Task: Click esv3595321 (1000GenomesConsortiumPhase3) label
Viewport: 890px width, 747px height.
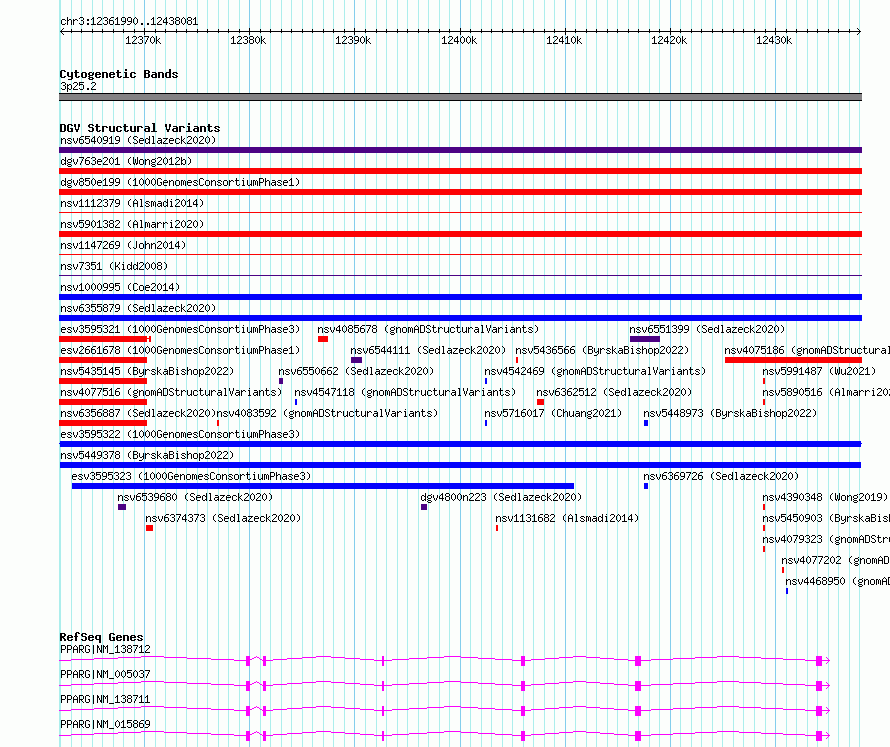Action: [180, 329]
